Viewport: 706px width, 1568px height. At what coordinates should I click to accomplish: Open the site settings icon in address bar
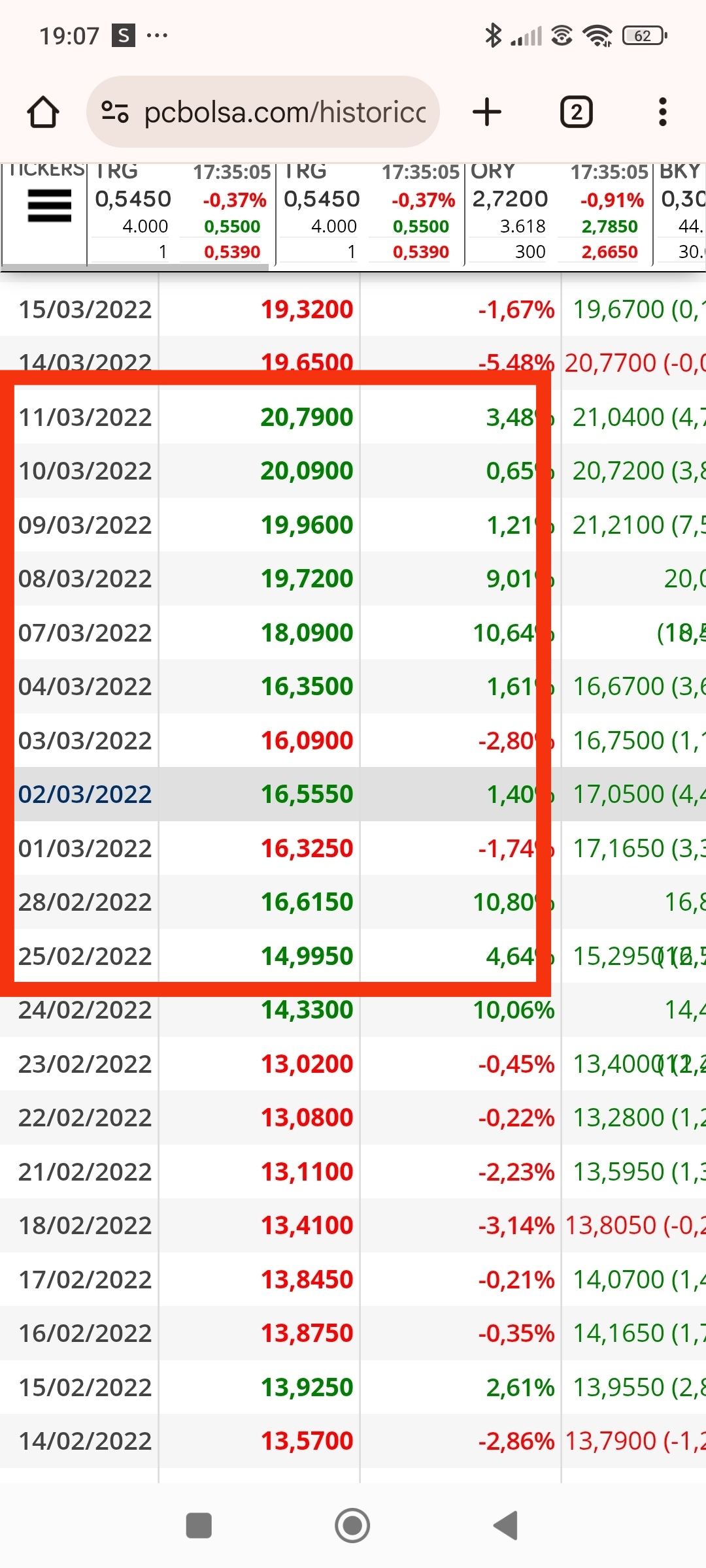[x=115, y=112]
